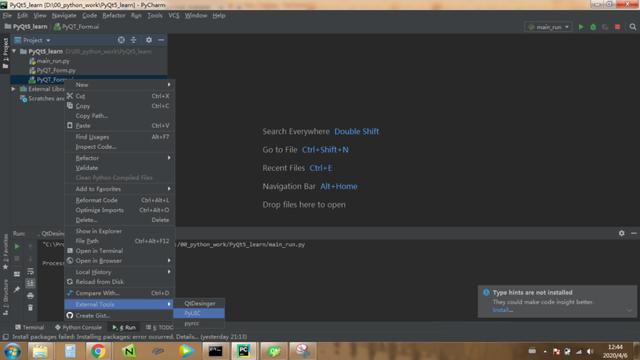The image size is (640, 360).
Task: Open the Tools menu
Action: 155,16
